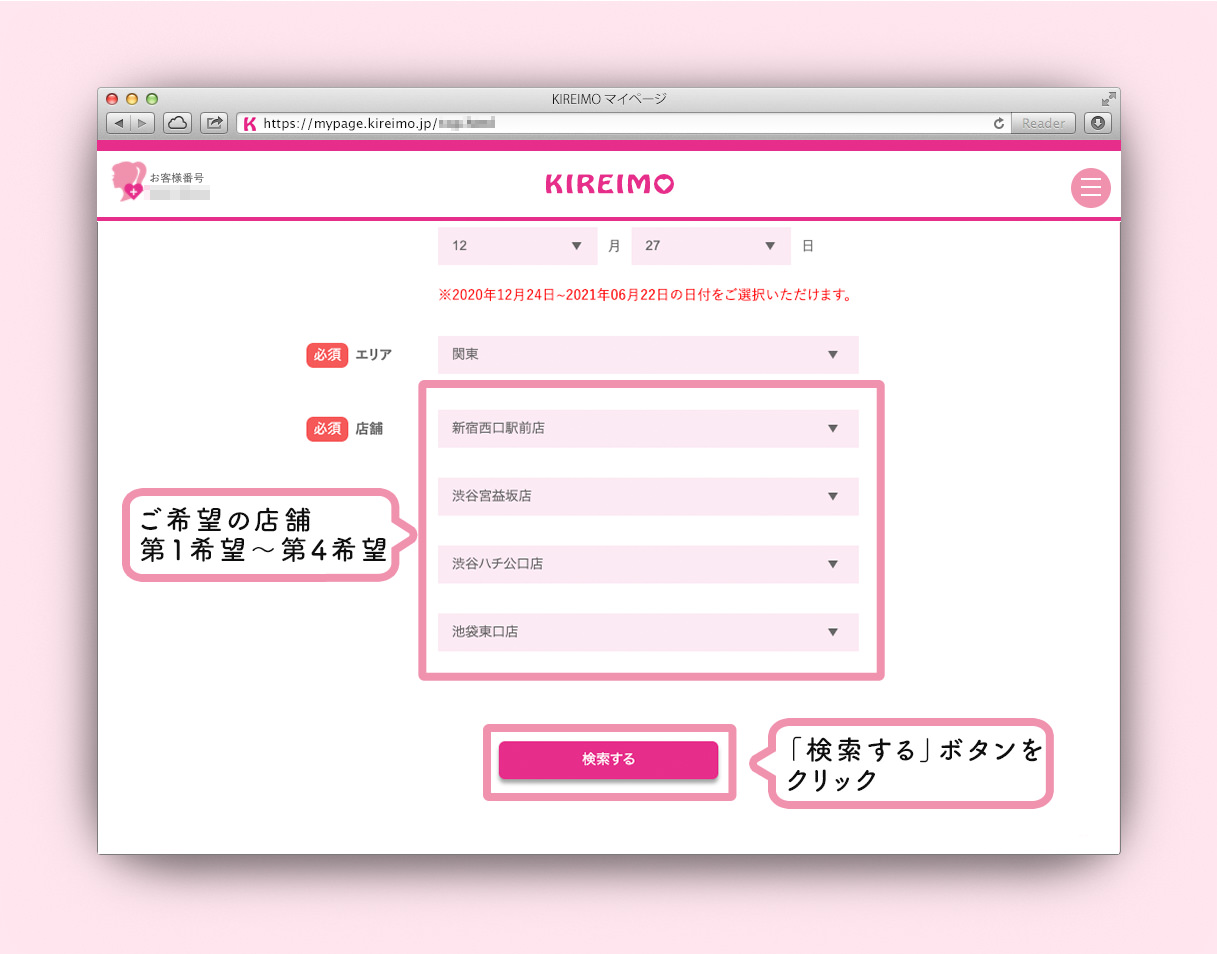Open the day dropdown showing 27
Image resolution: width=1218 pixels, height=954 pixels.
(711, 245)
